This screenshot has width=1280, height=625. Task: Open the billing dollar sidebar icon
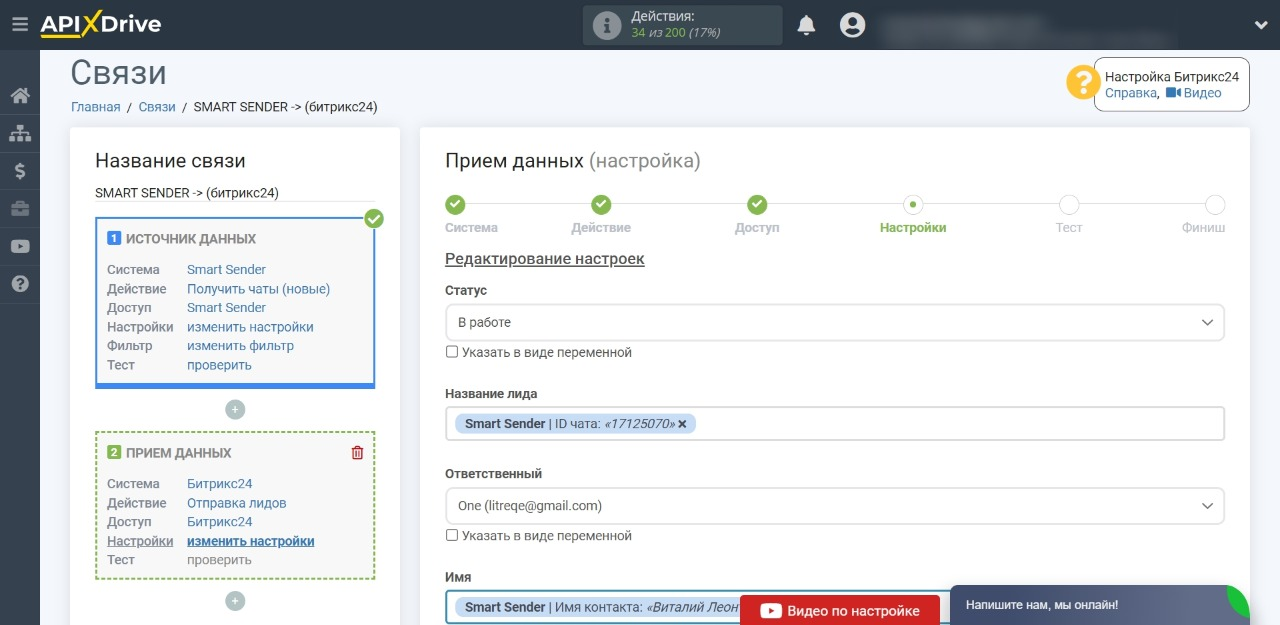coord(19,171)
